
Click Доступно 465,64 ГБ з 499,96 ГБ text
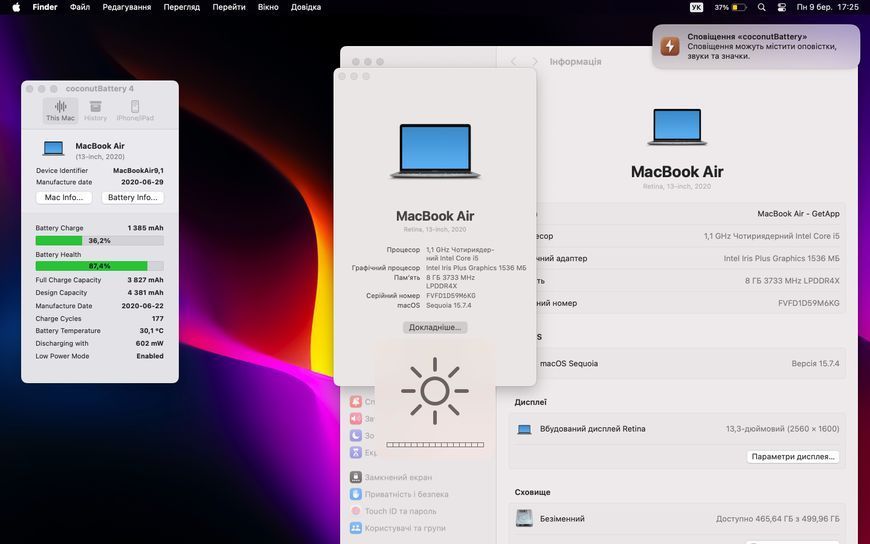777,518
